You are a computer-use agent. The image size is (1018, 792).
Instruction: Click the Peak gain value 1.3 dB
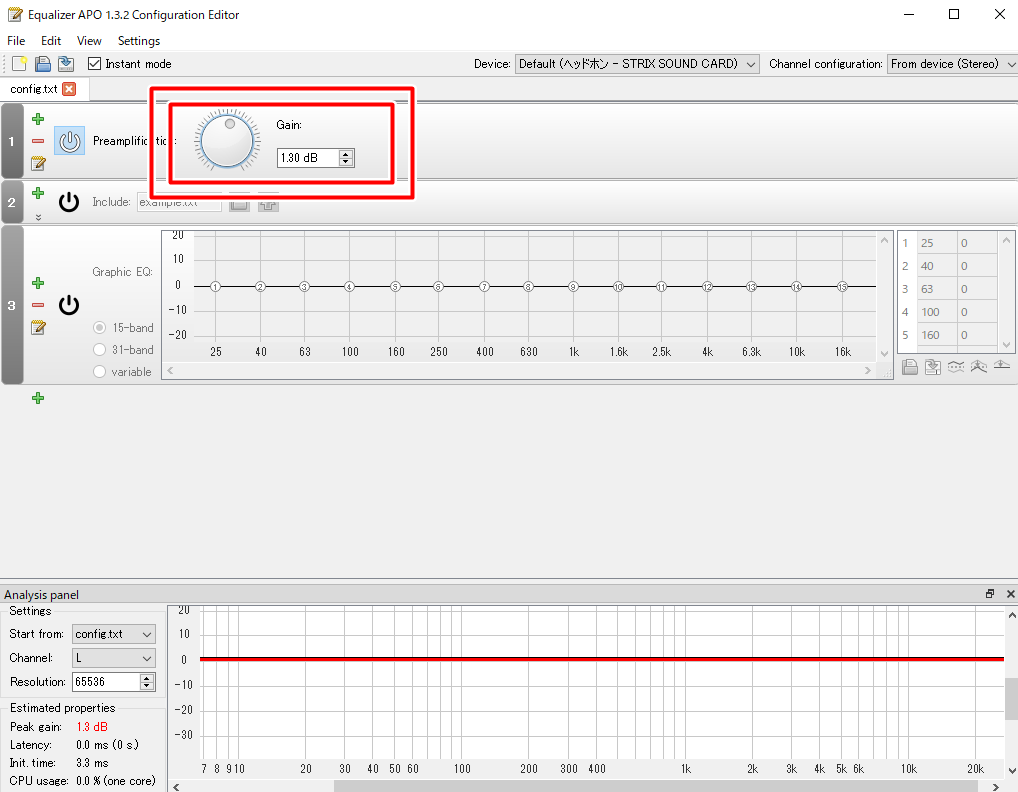coord(92,726)
